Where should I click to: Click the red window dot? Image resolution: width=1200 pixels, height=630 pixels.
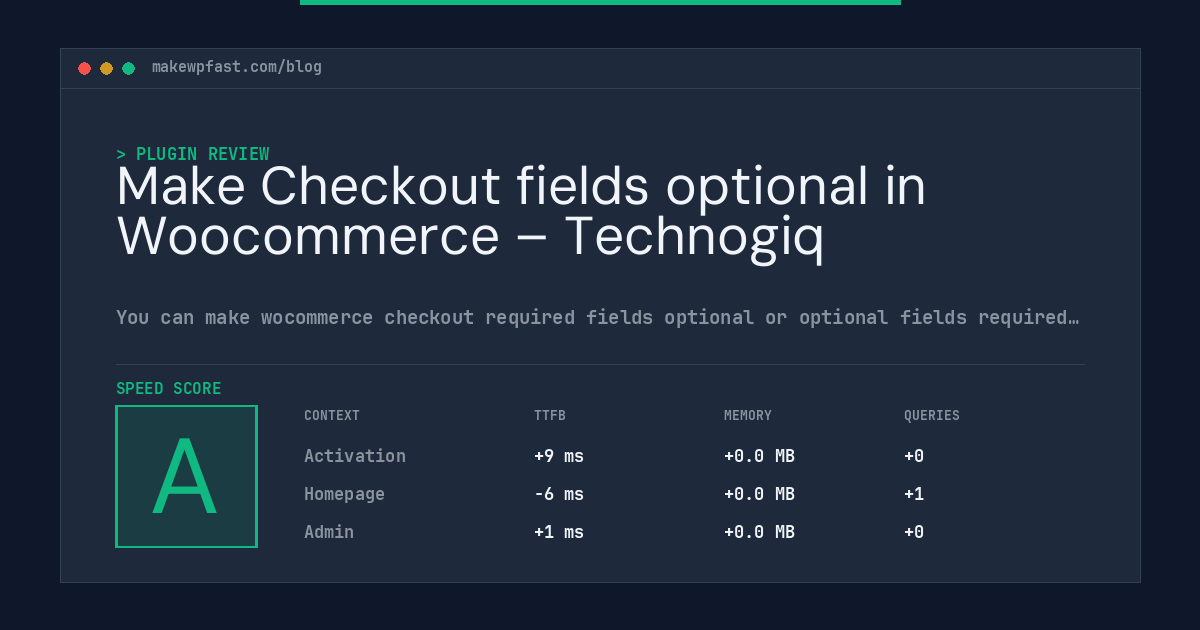[x=85, y=68]
